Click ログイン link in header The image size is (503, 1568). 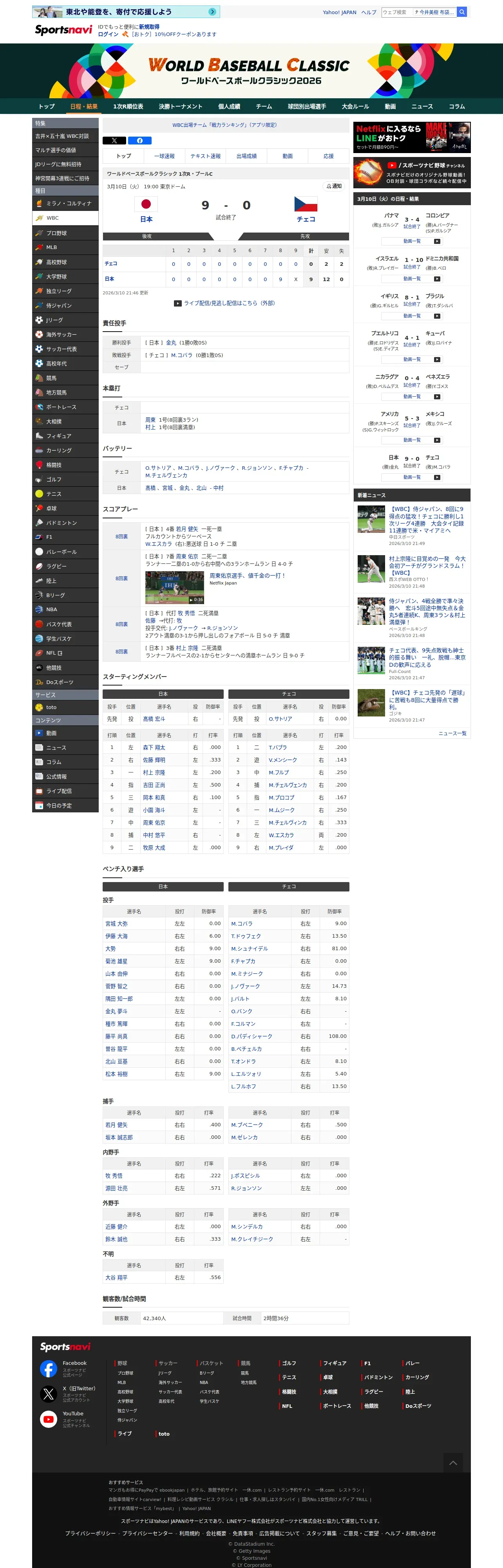tap(109, 34)
